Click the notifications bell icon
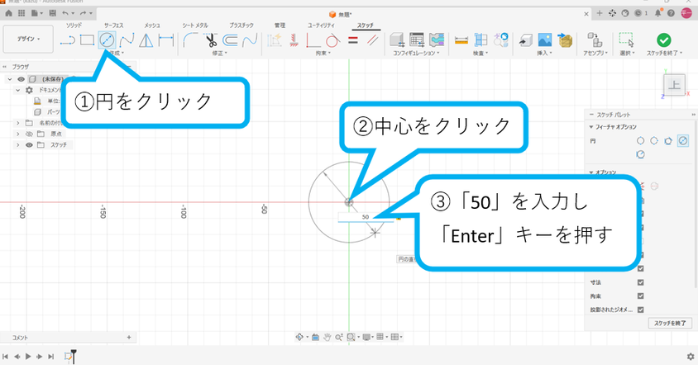 (x=658, y=13)
